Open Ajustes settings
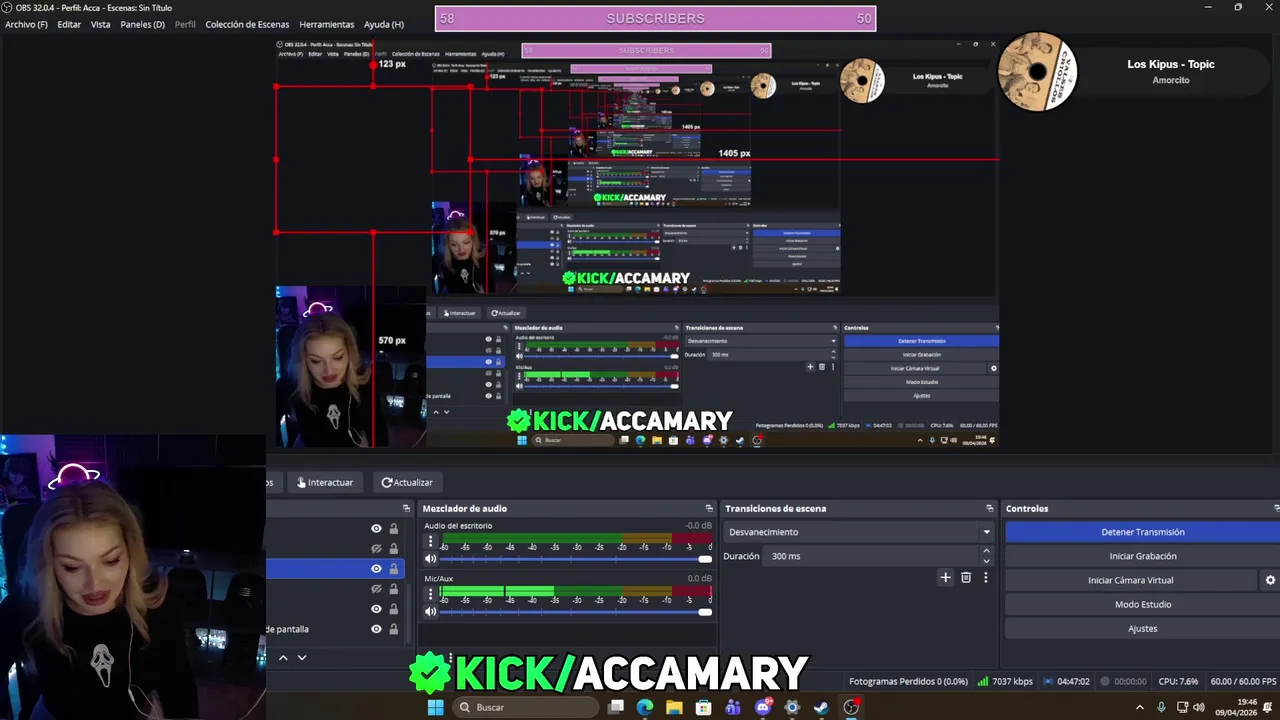Viewport: 1280px width, 720px height. [x=1143, y=628]
